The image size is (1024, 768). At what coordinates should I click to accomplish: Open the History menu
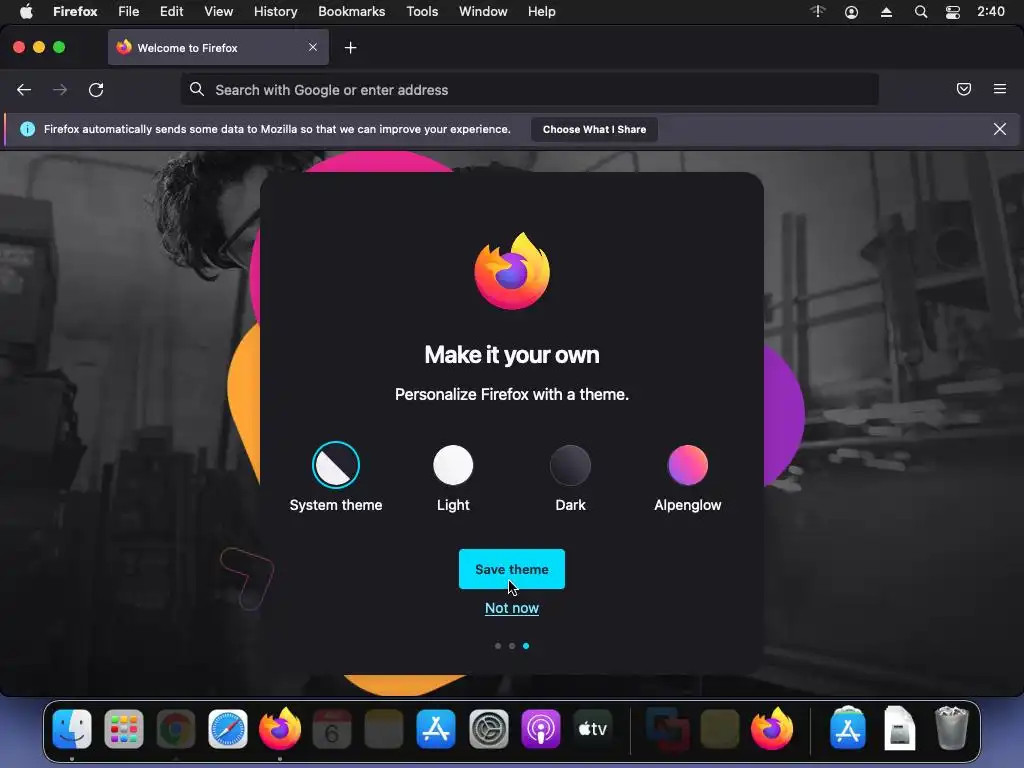[x=276, y=12]
